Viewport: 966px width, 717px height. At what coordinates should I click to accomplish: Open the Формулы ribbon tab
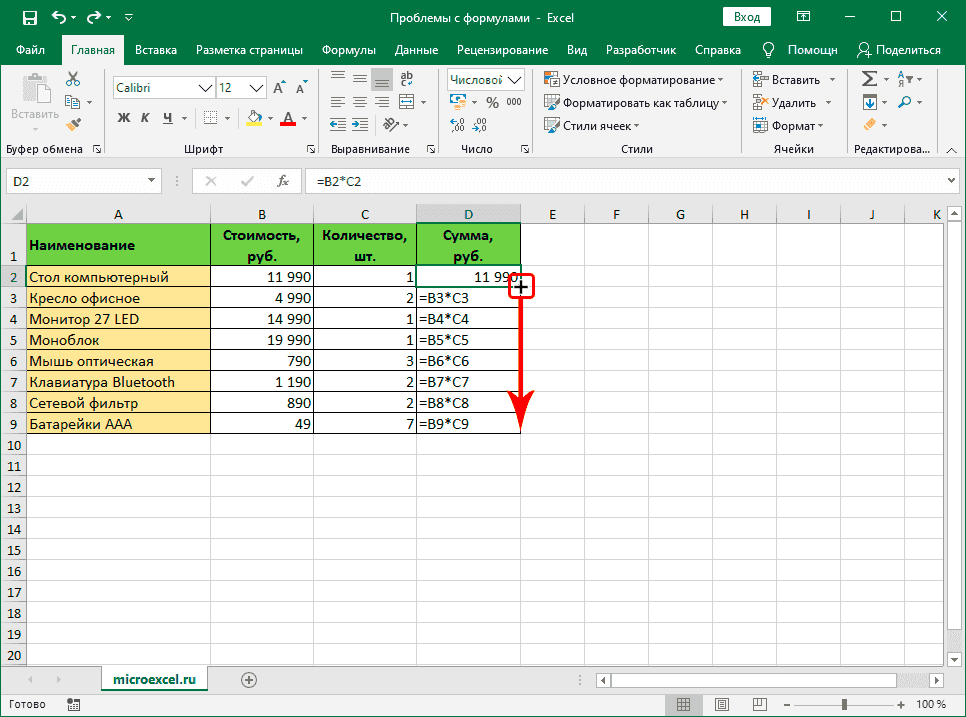pyautogui.click(x=349, y=50)
